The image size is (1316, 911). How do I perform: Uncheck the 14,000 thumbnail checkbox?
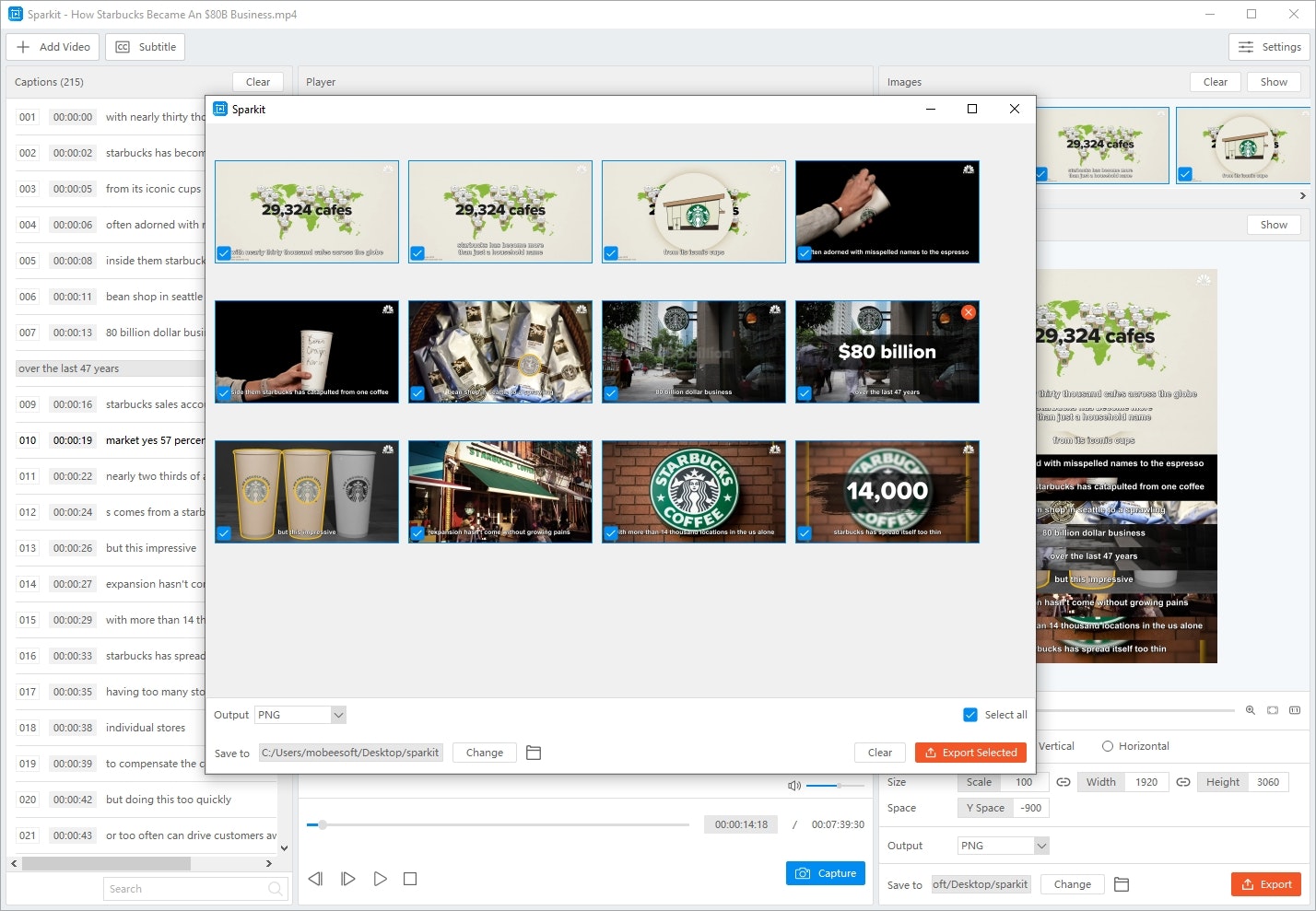click(805, 533)
